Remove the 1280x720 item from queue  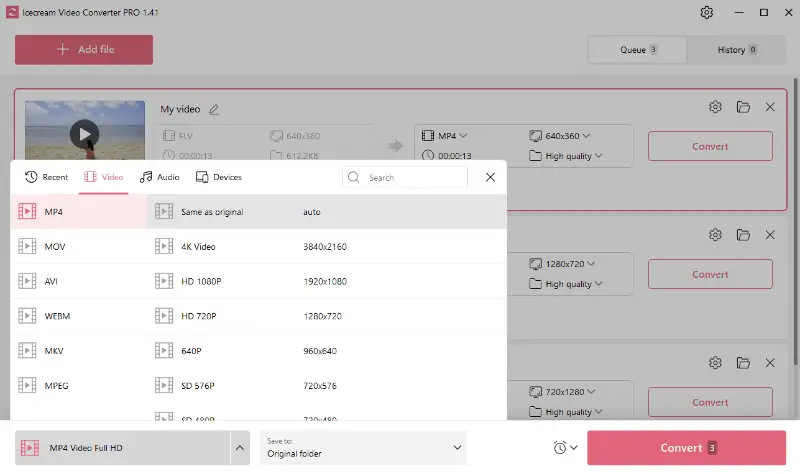pyautogui.click(x=770, y=235)
